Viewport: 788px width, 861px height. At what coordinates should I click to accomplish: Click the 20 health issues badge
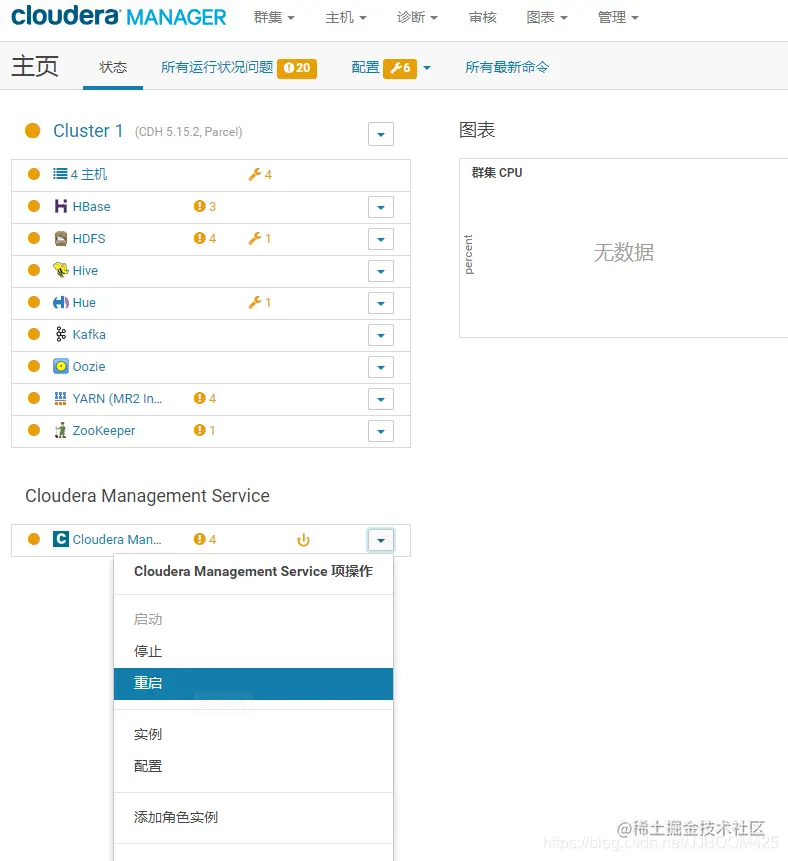click(x=297, y=68)
